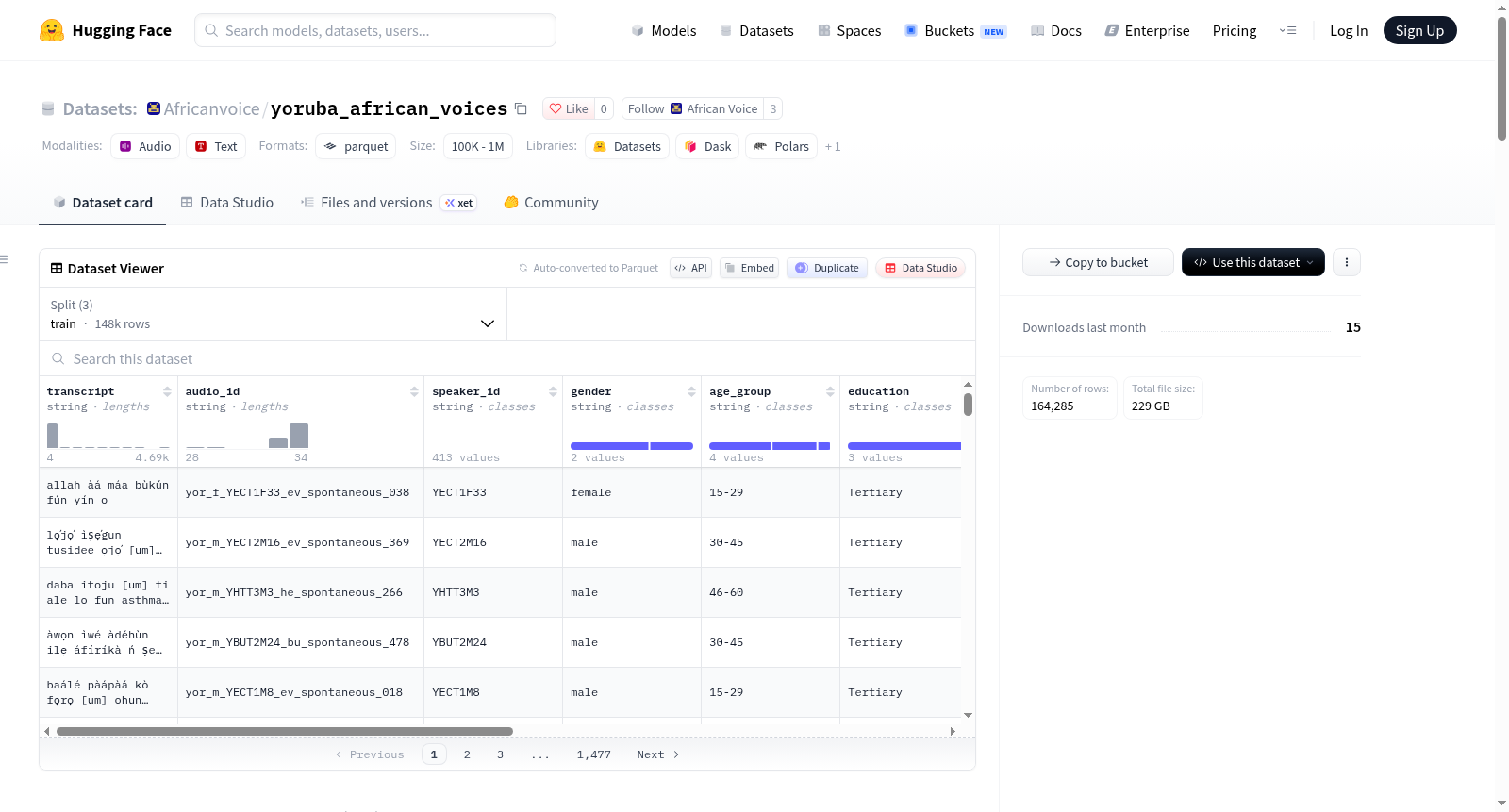Image resolution: width=1509 pixels, height=812 pixels.
Task: Sort the age_group column
Action: (x=830, y=391)
